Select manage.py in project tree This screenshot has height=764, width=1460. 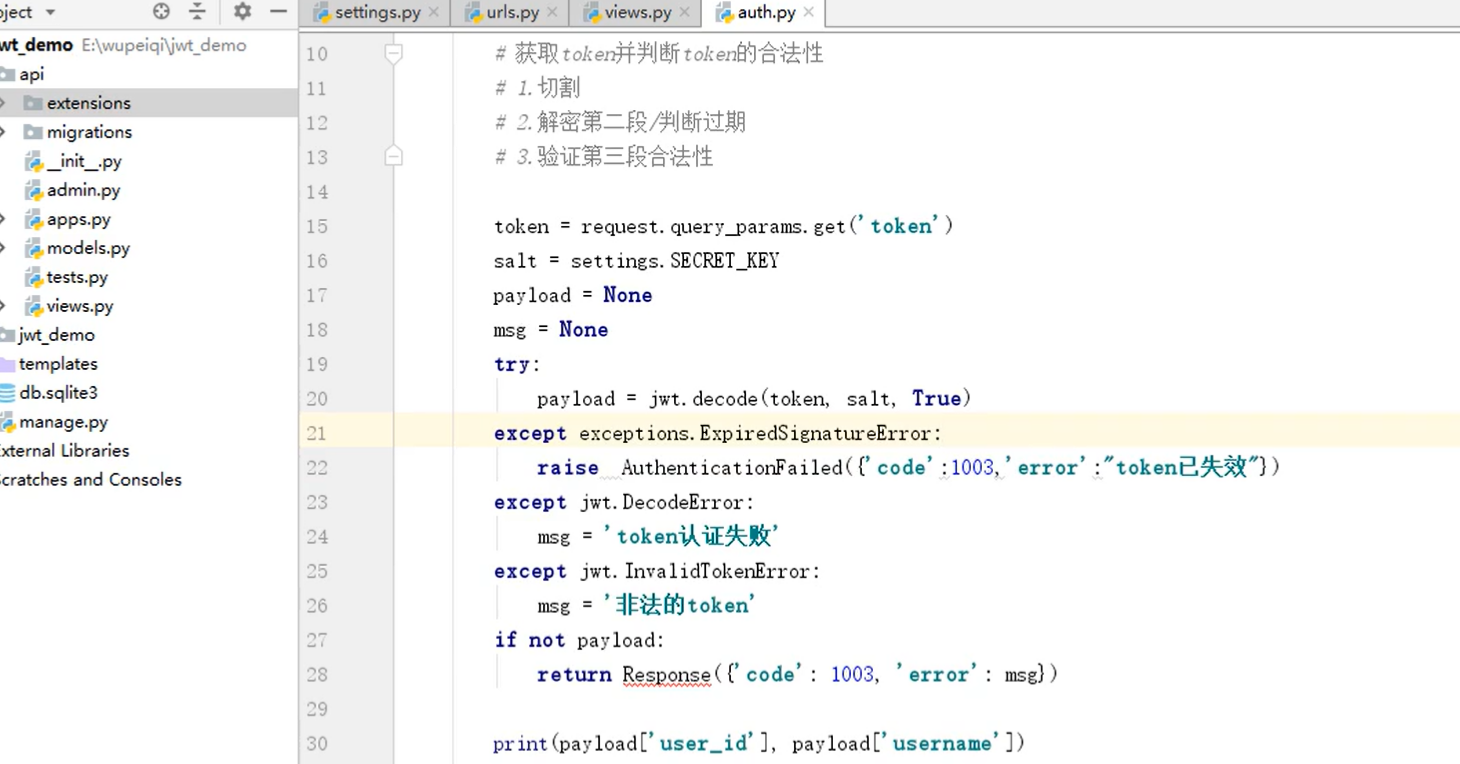tap(63, 422)
